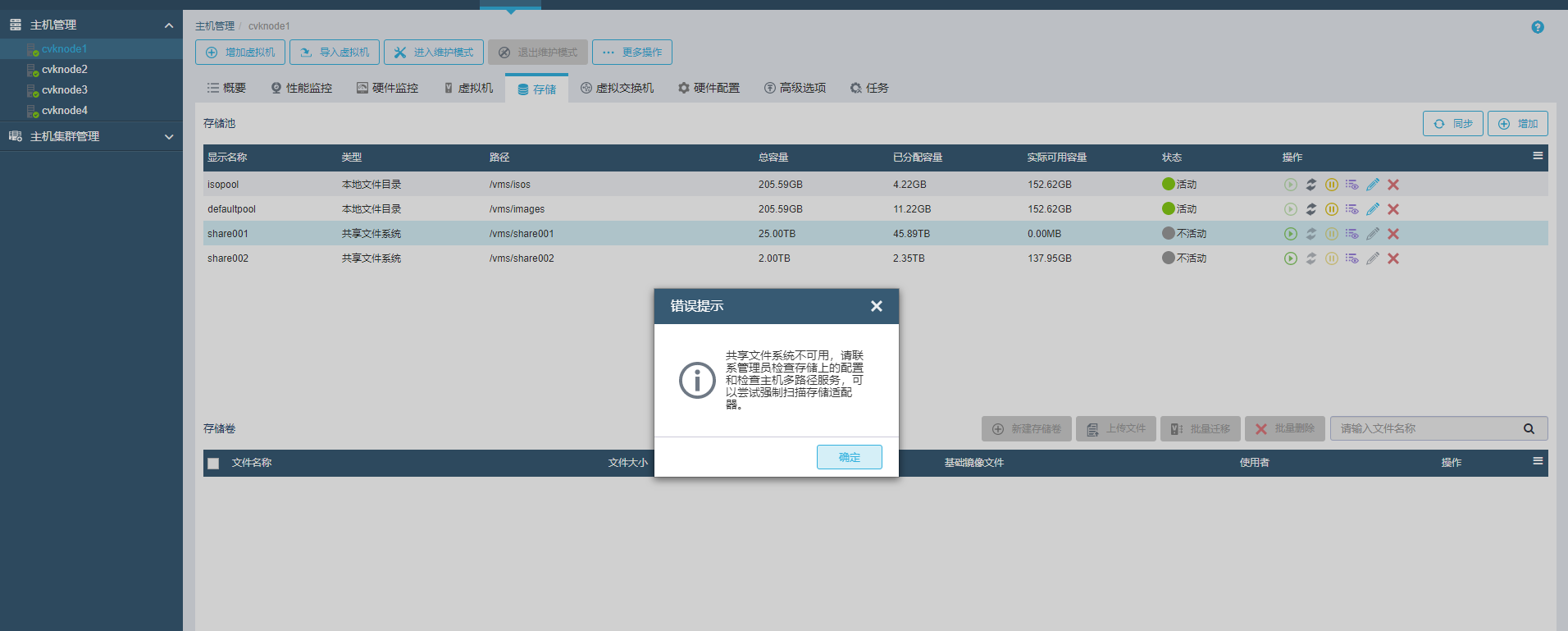Pause the defaultpool storage pool
This screenshot has width=1568, height=631.
pos(1332,209)
